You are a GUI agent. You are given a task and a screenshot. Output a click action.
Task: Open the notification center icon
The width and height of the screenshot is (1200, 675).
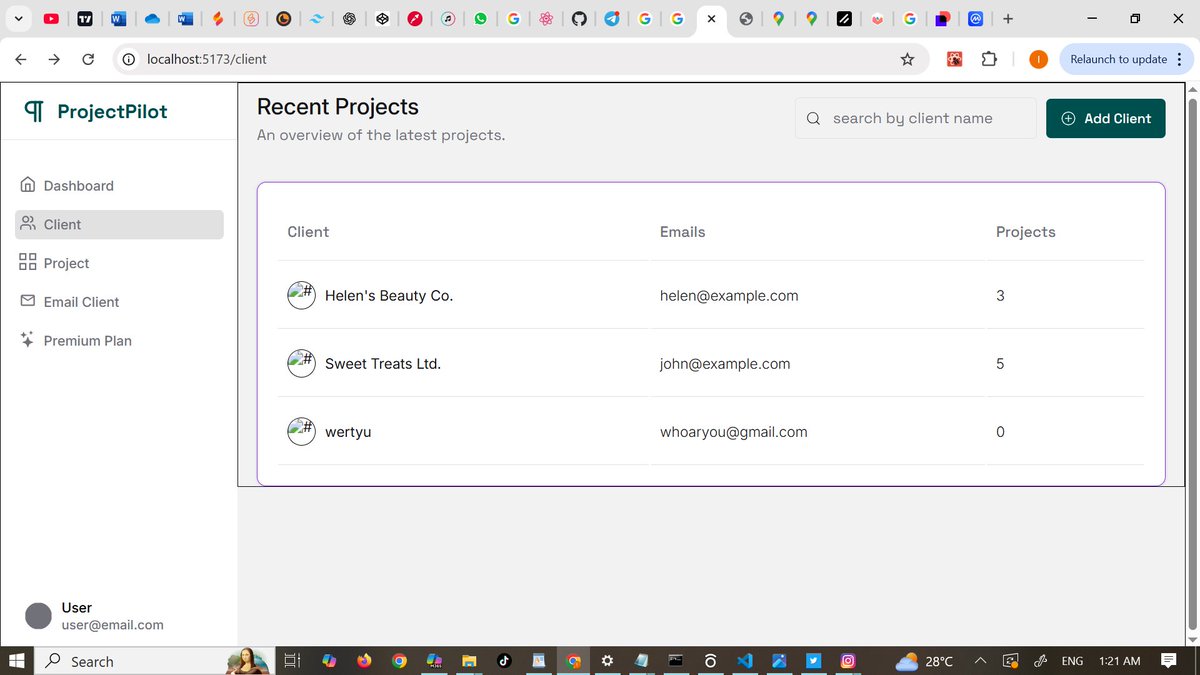[1169, 661]
